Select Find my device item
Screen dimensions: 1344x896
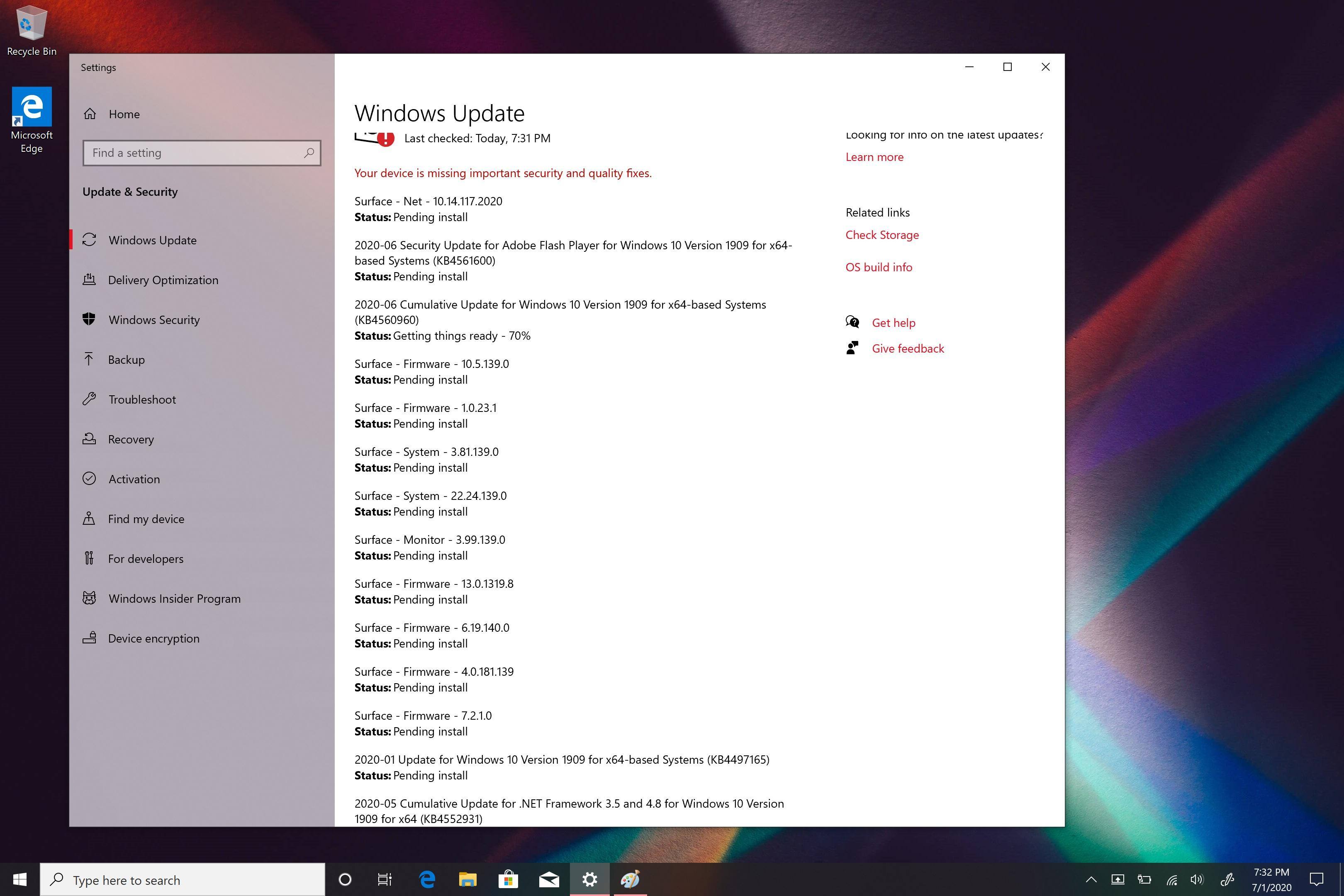pos(146,519)
